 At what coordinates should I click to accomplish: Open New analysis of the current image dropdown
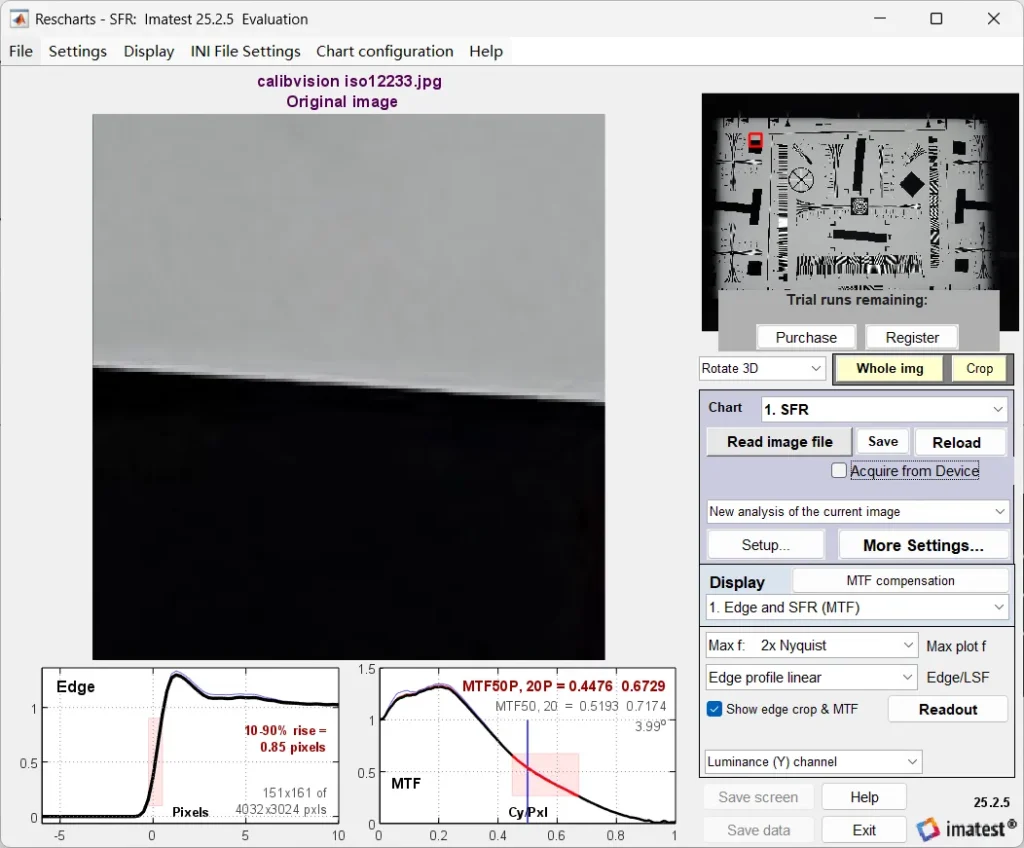click(857, 512)
